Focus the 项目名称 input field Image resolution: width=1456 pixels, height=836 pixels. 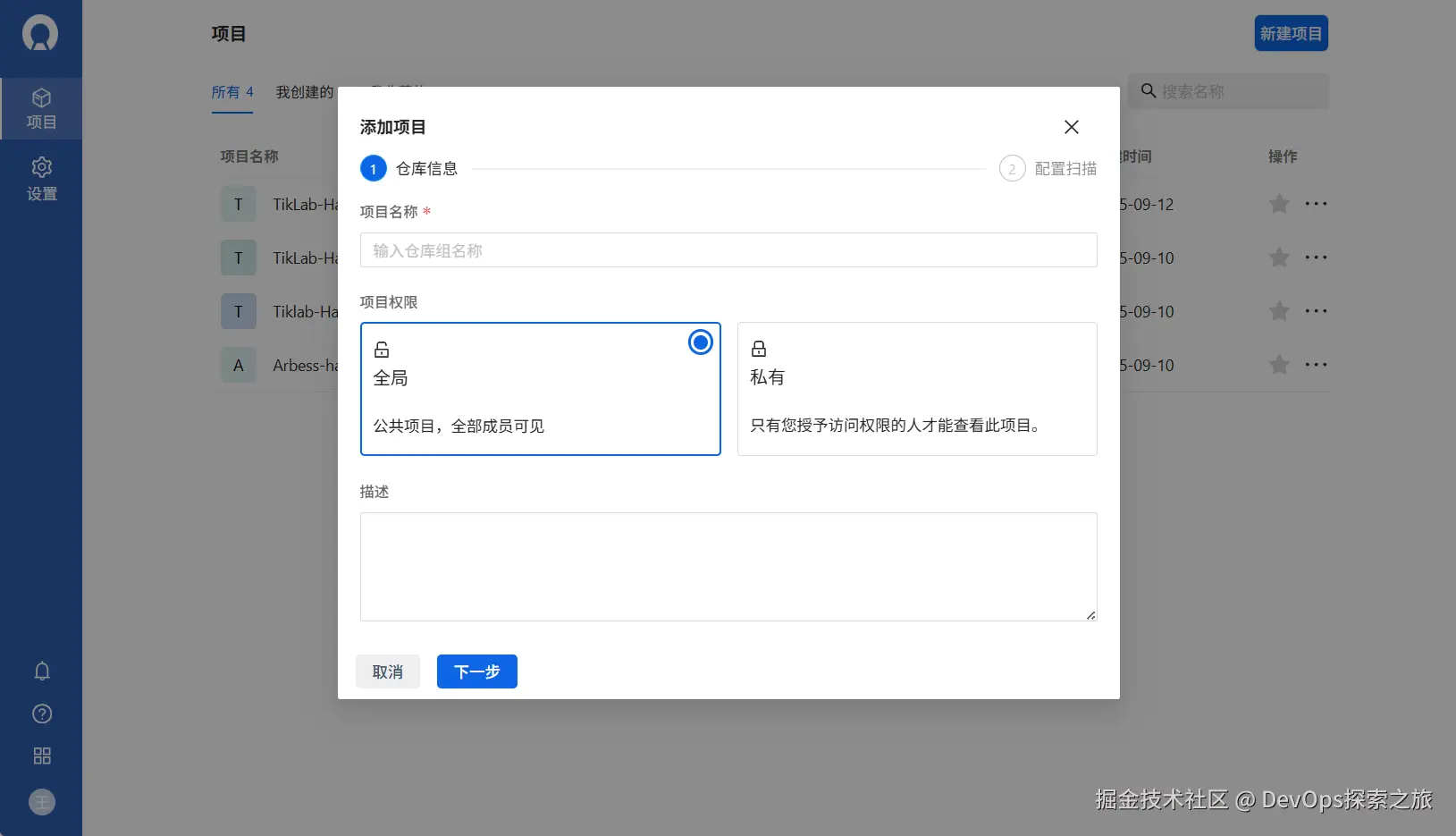[x=728, y=250]
